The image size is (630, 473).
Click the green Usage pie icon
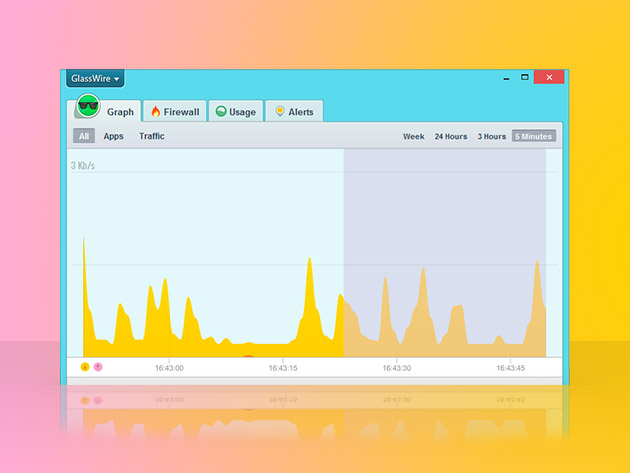(x=220, y=112)
